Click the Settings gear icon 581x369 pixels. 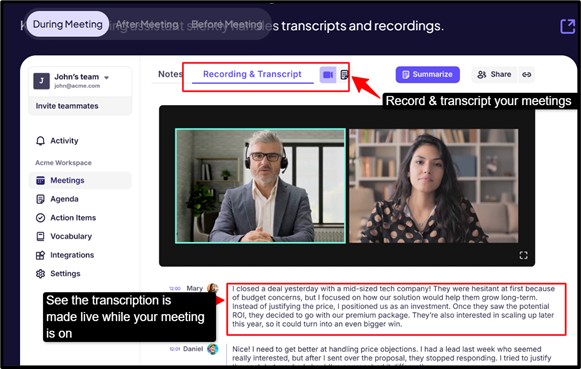click(x=40, y=274)
